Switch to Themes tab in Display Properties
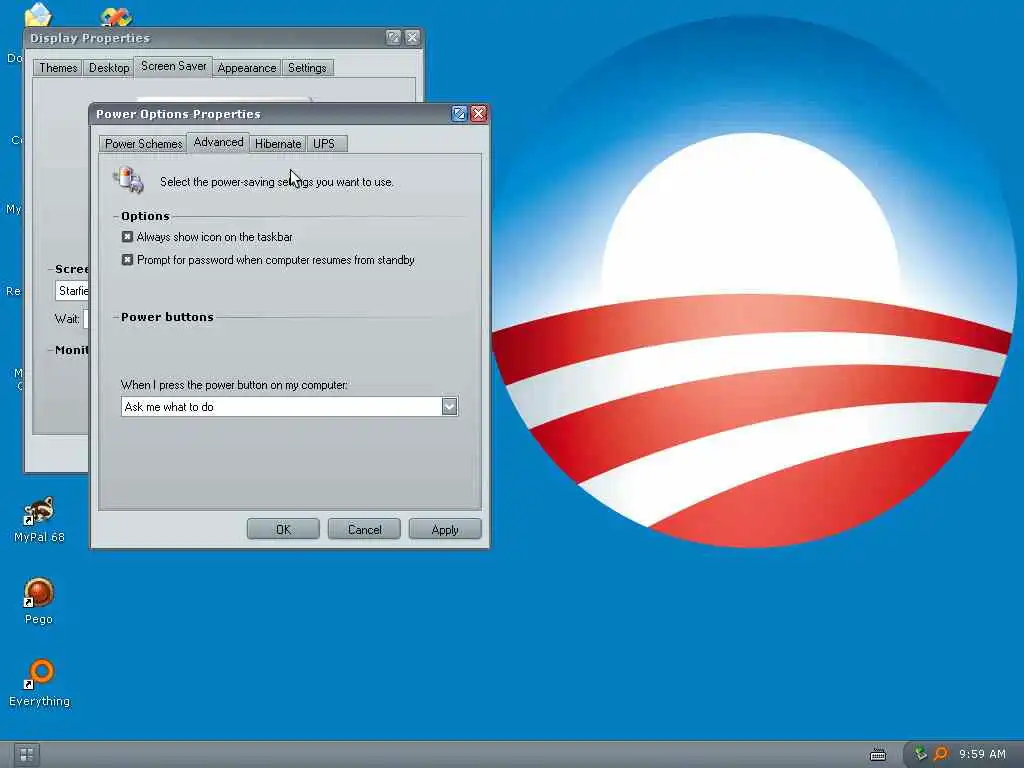This screenshot has width=1024, height=768. tap(57, 68)
